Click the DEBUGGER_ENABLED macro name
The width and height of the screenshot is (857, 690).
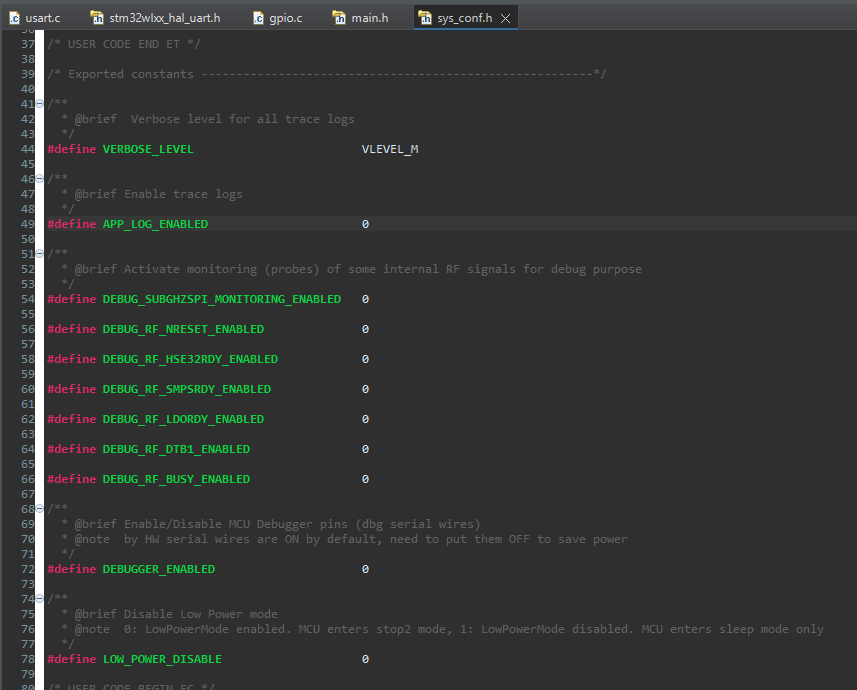[158, 569]
